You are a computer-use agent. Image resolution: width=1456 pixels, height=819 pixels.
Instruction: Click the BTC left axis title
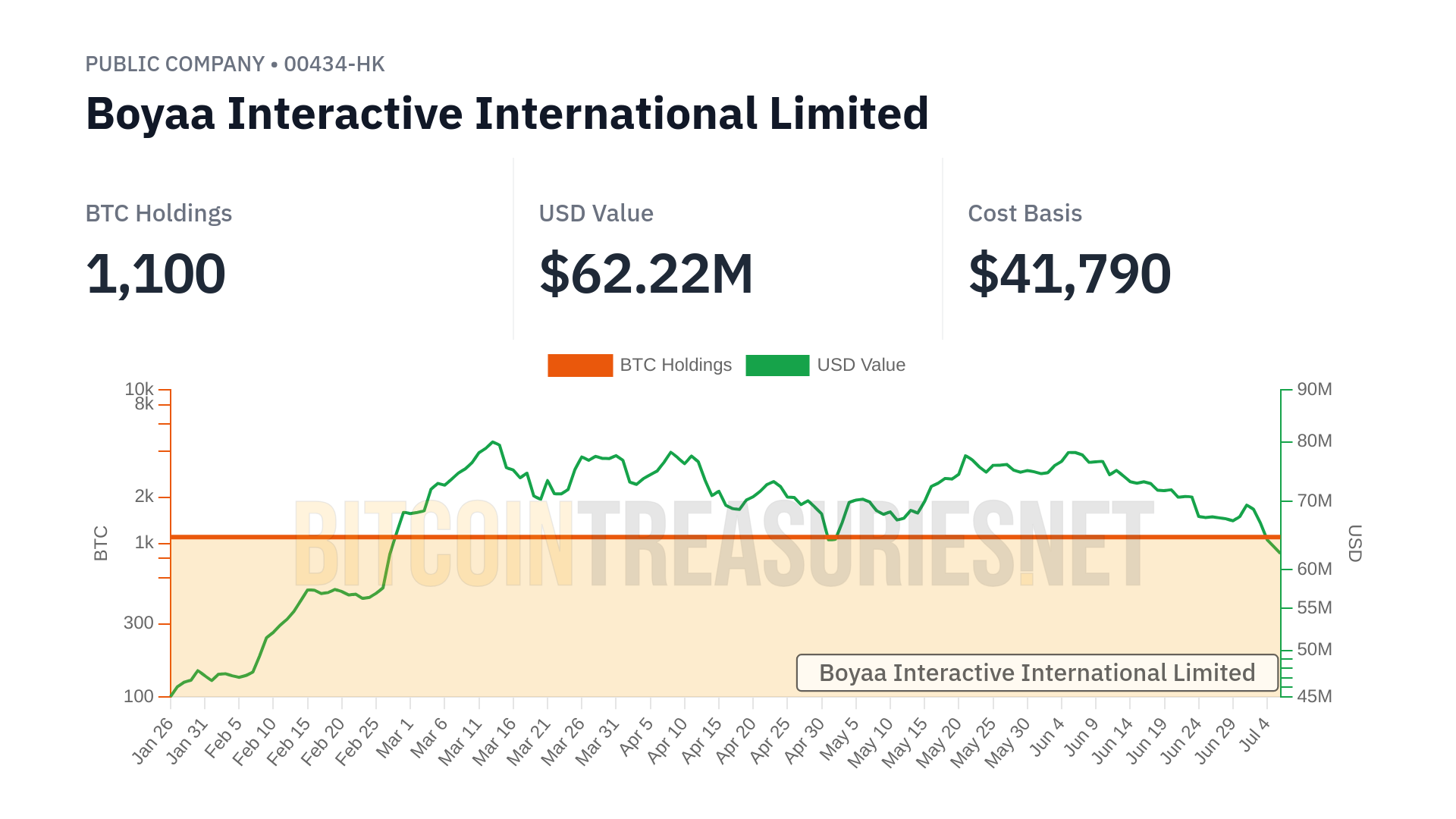(101, 543)
